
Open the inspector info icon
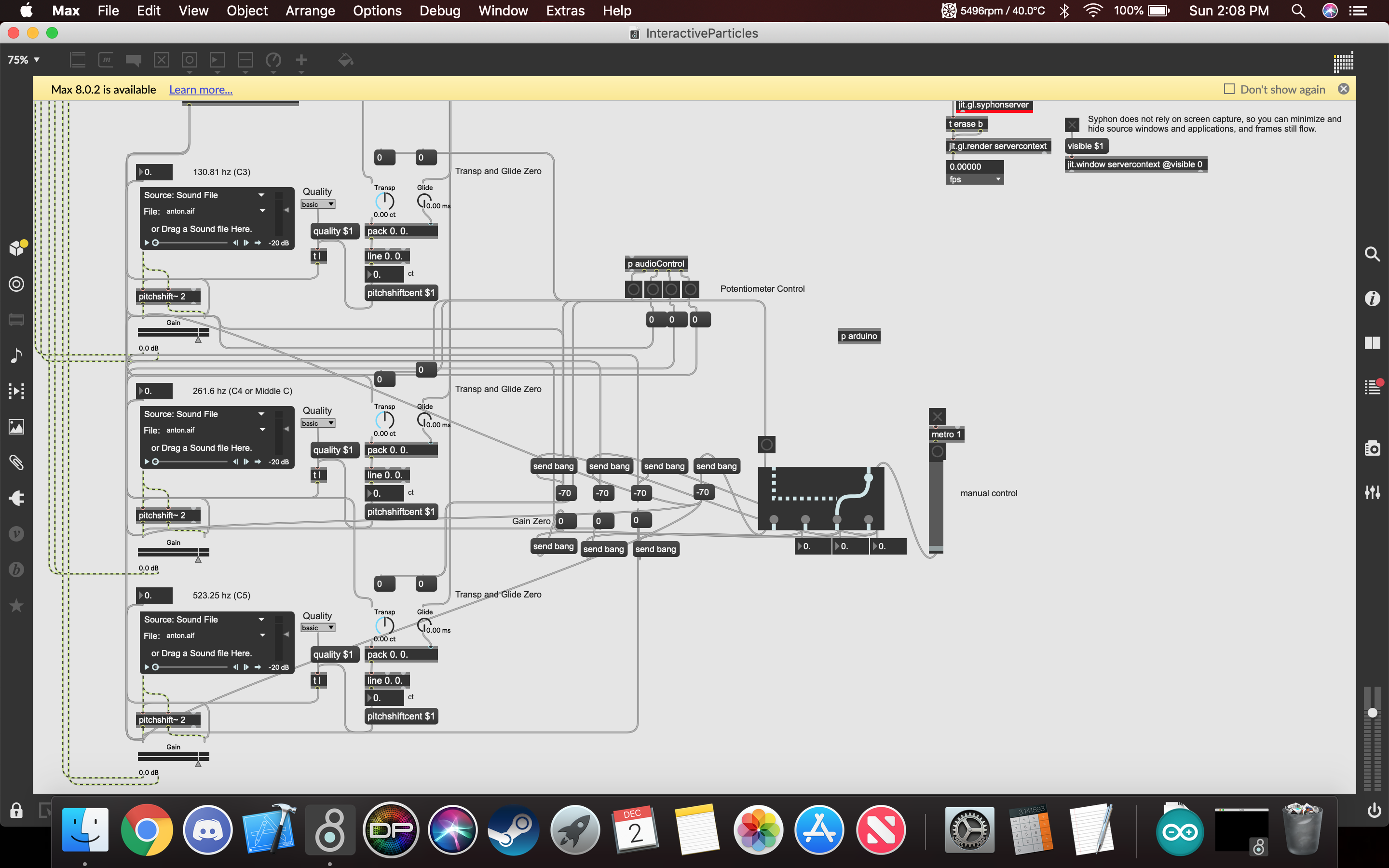coord(1372,298)
